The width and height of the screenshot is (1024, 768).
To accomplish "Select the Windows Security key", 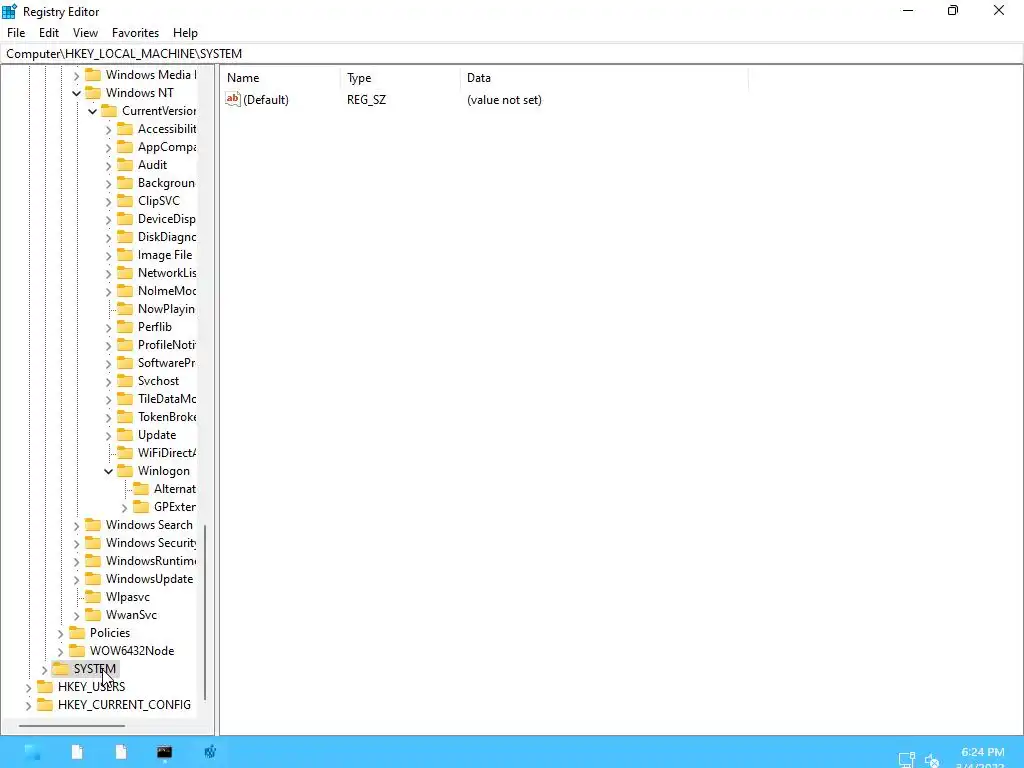I will 151,543.
